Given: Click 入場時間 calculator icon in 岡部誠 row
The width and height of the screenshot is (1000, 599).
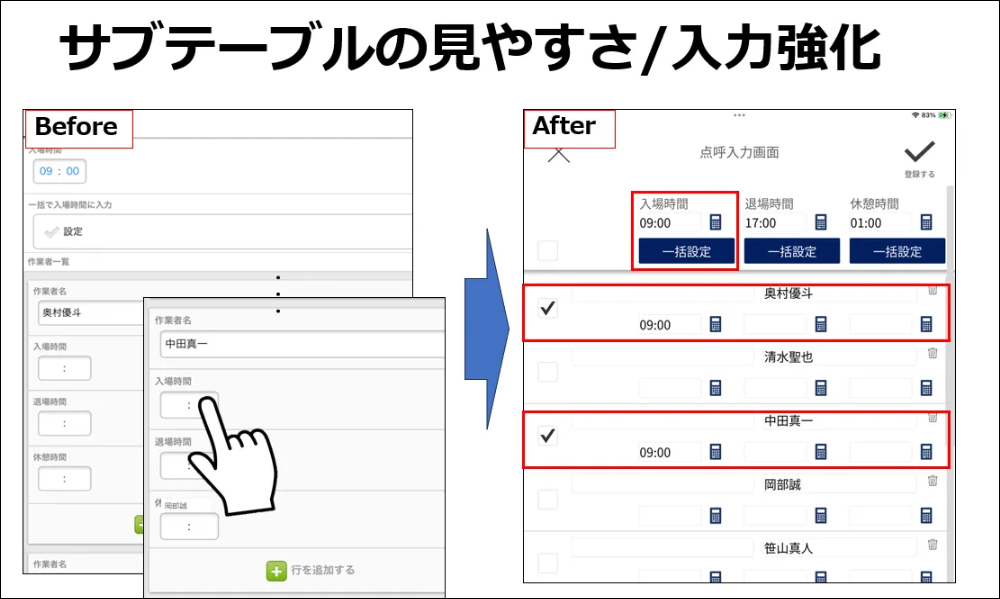Looking at the screenshot, I should pos(716,515).
